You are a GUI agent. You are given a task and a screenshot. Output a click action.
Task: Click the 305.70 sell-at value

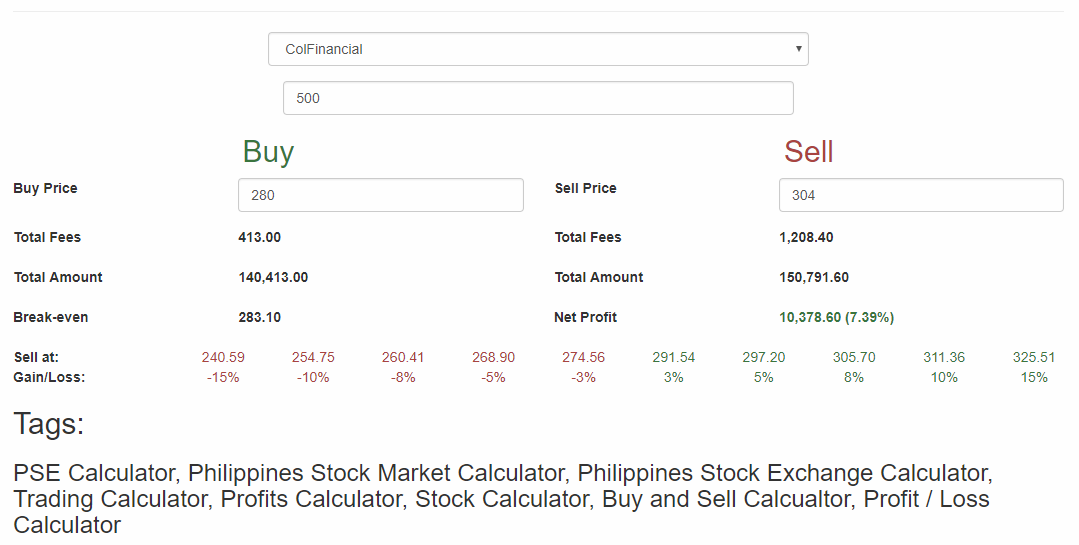click(854, 357)
